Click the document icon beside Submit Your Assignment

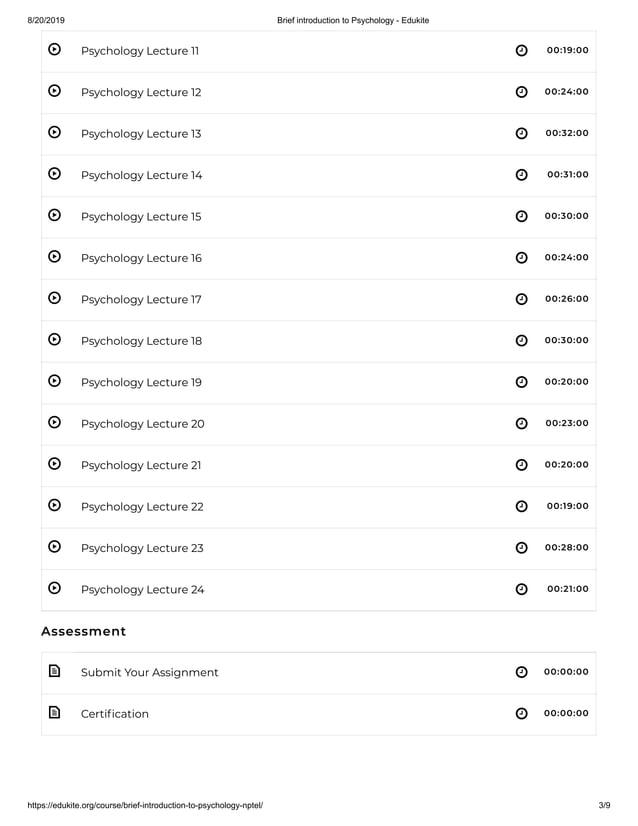[54, 671]
